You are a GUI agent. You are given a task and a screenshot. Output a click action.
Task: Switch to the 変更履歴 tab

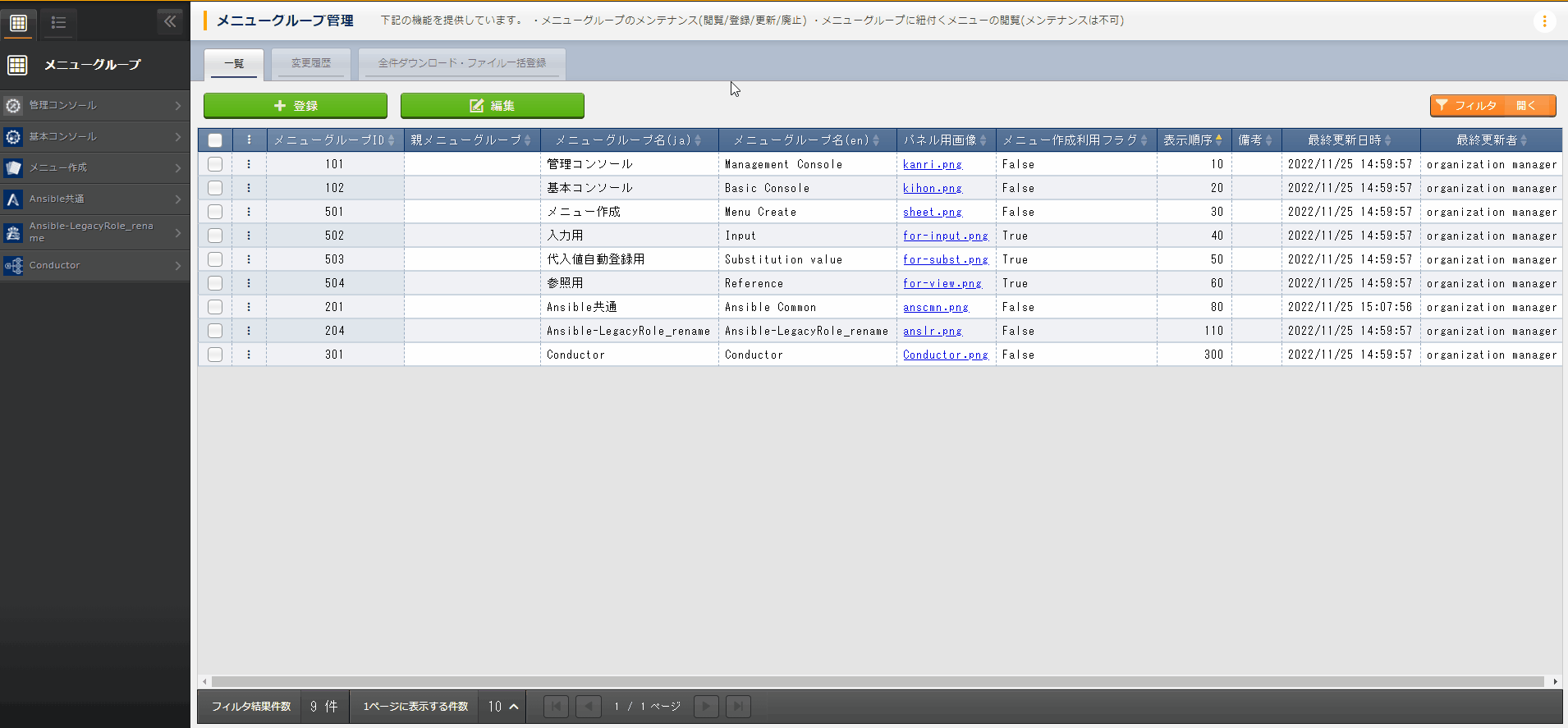click(311, 63)
